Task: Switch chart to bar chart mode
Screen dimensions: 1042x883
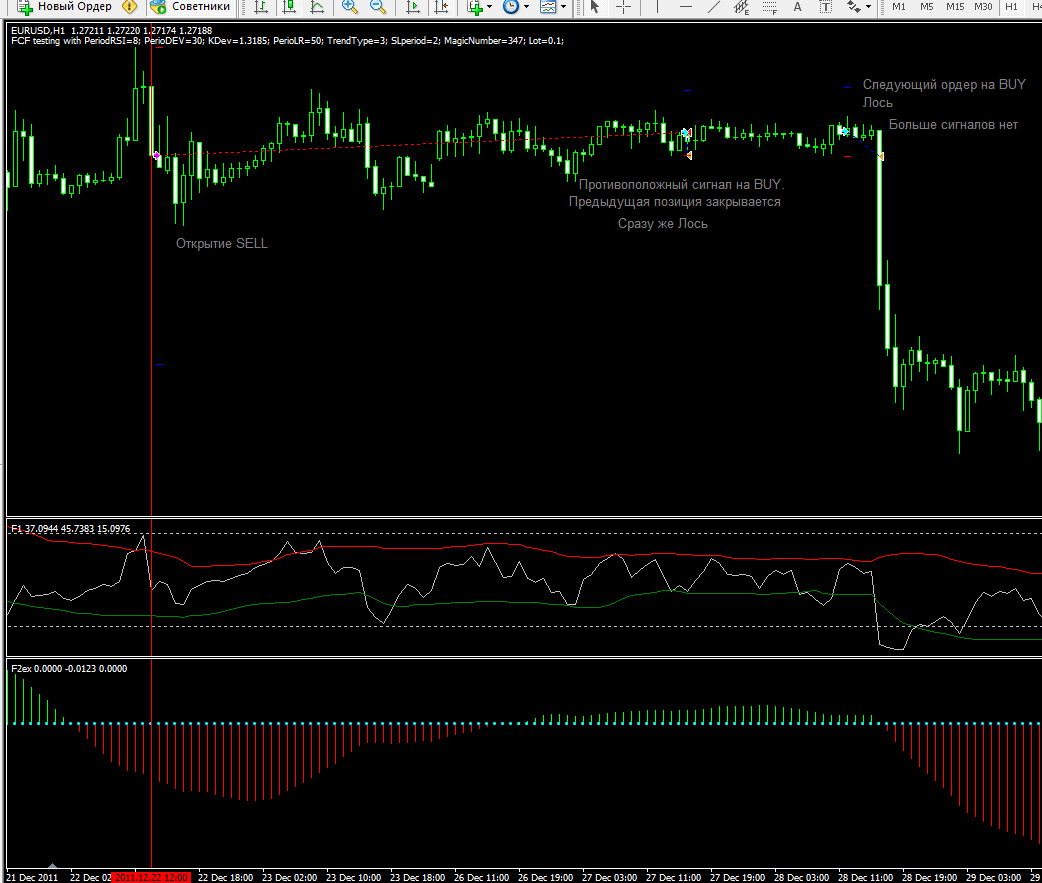Action: [x=261, y=7]
